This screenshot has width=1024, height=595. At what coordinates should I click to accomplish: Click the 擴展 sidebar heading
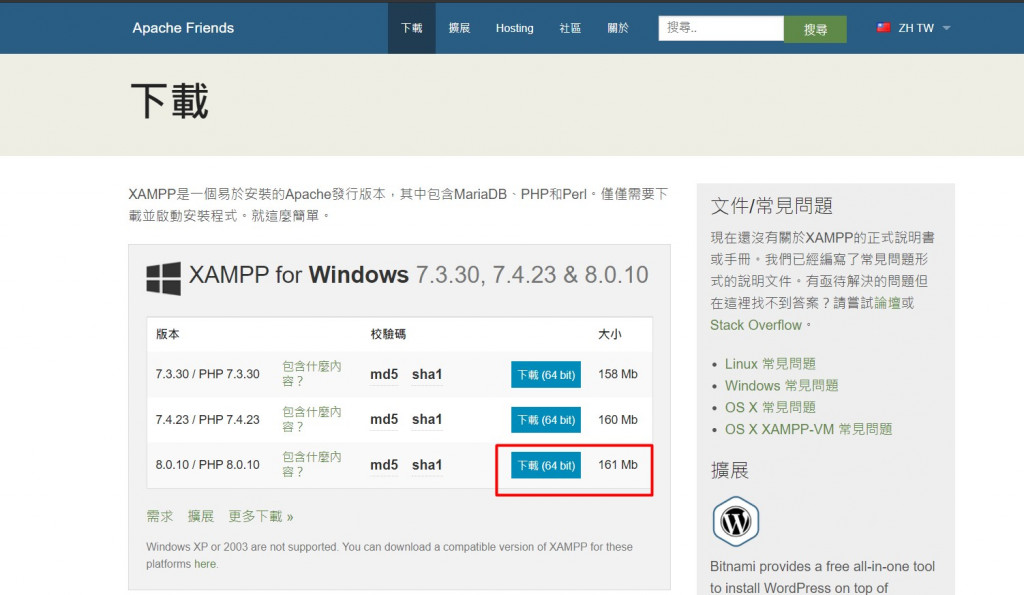click(729, 470)
